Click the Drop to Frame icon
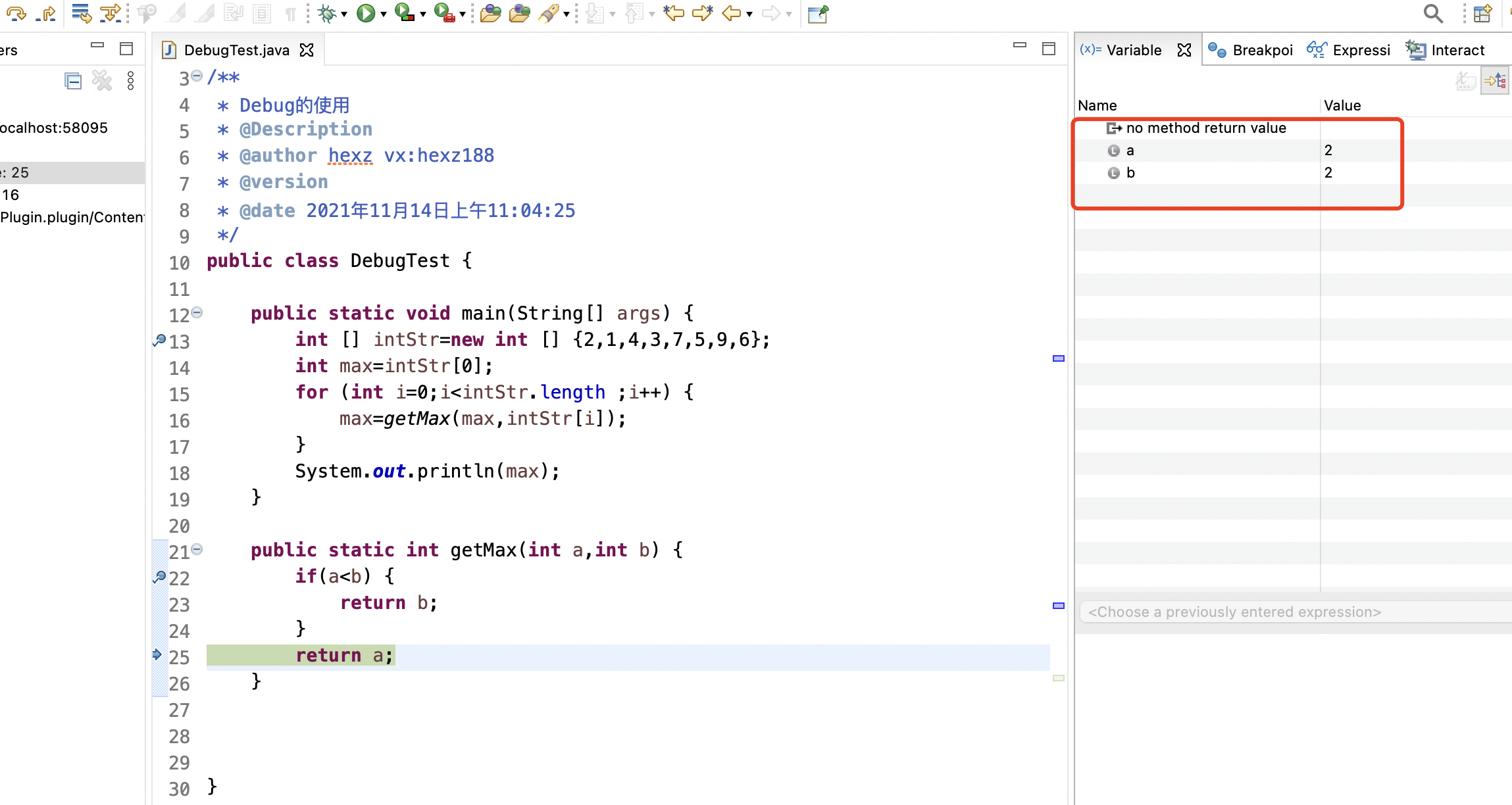Screen dimensions: 1512x805 [x=81, y=13]
